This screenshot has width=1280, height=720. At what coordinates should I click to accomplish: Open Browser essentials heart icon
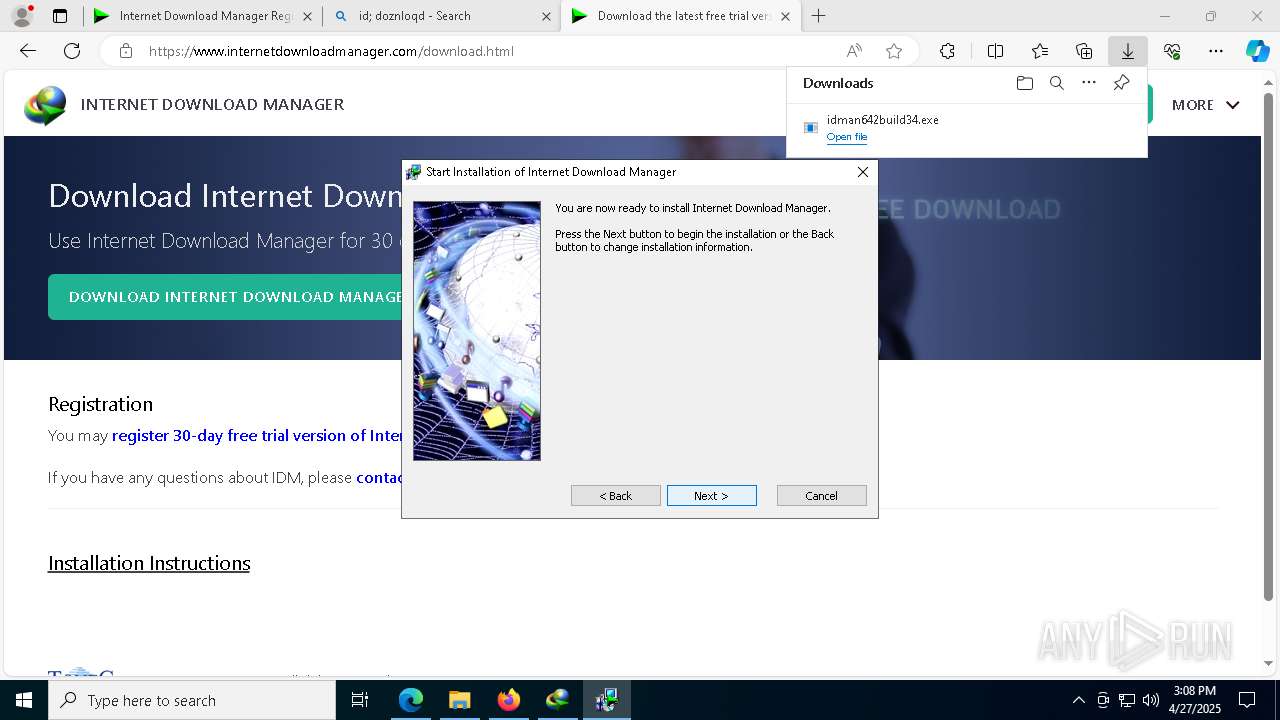point(1172,51)
